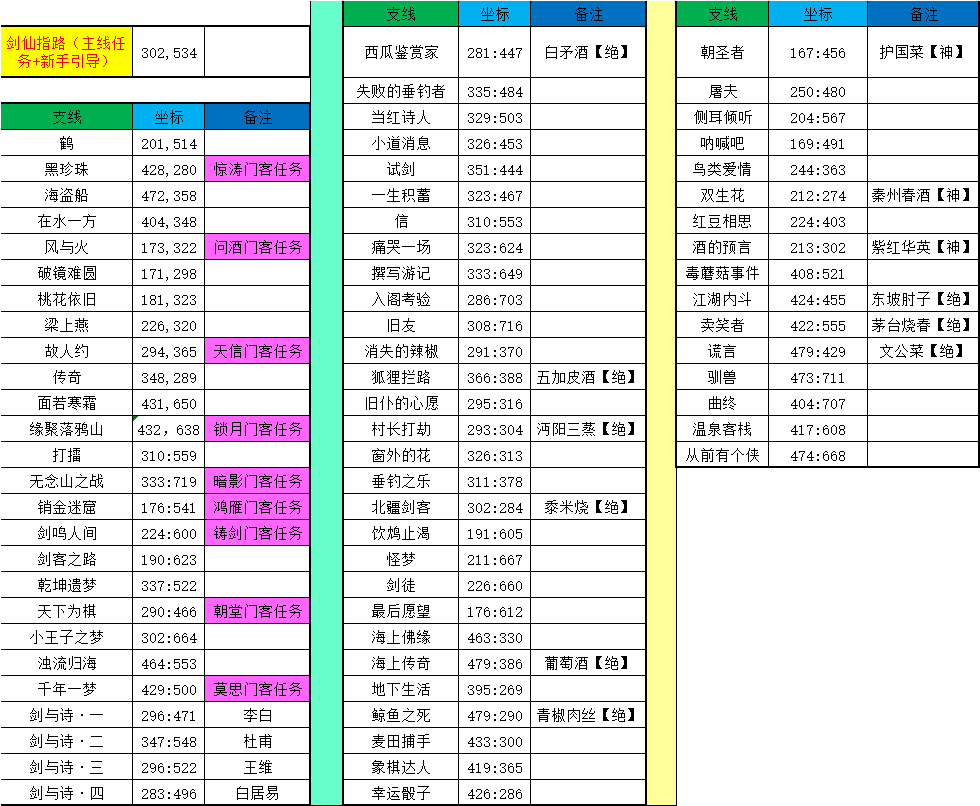Select the 东坡肘子【绝】 note cell
The image size is (980, 806).
922,299
